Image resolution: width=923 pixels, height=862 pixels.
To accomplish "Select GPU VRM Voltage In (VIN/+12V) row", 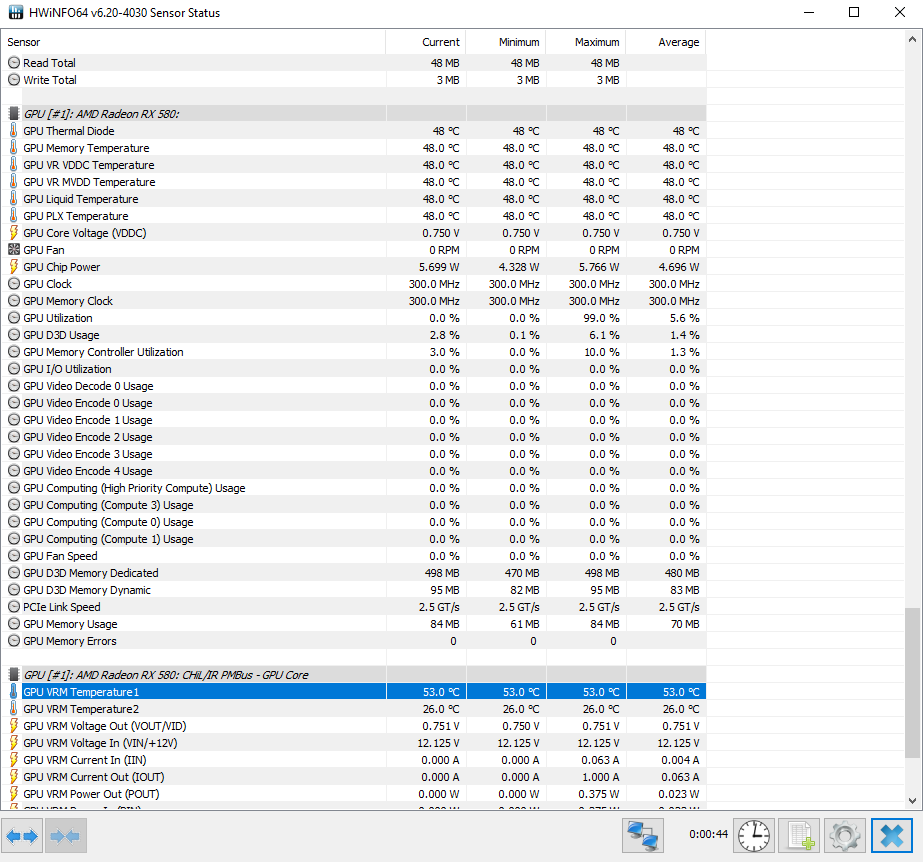I will (x=353, y=743).
